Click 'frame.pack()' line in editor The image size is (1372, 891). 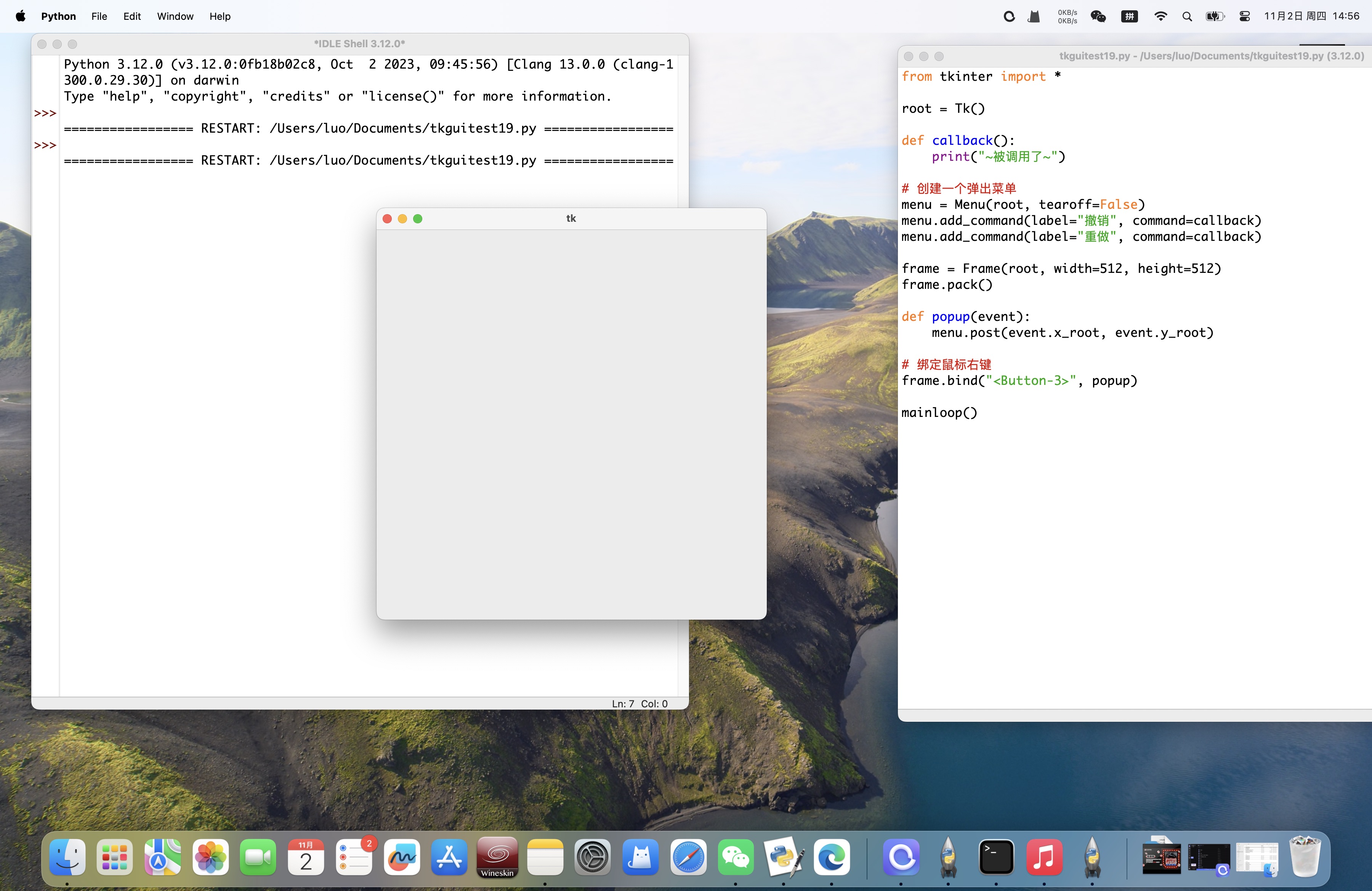[x=947, y=285]
